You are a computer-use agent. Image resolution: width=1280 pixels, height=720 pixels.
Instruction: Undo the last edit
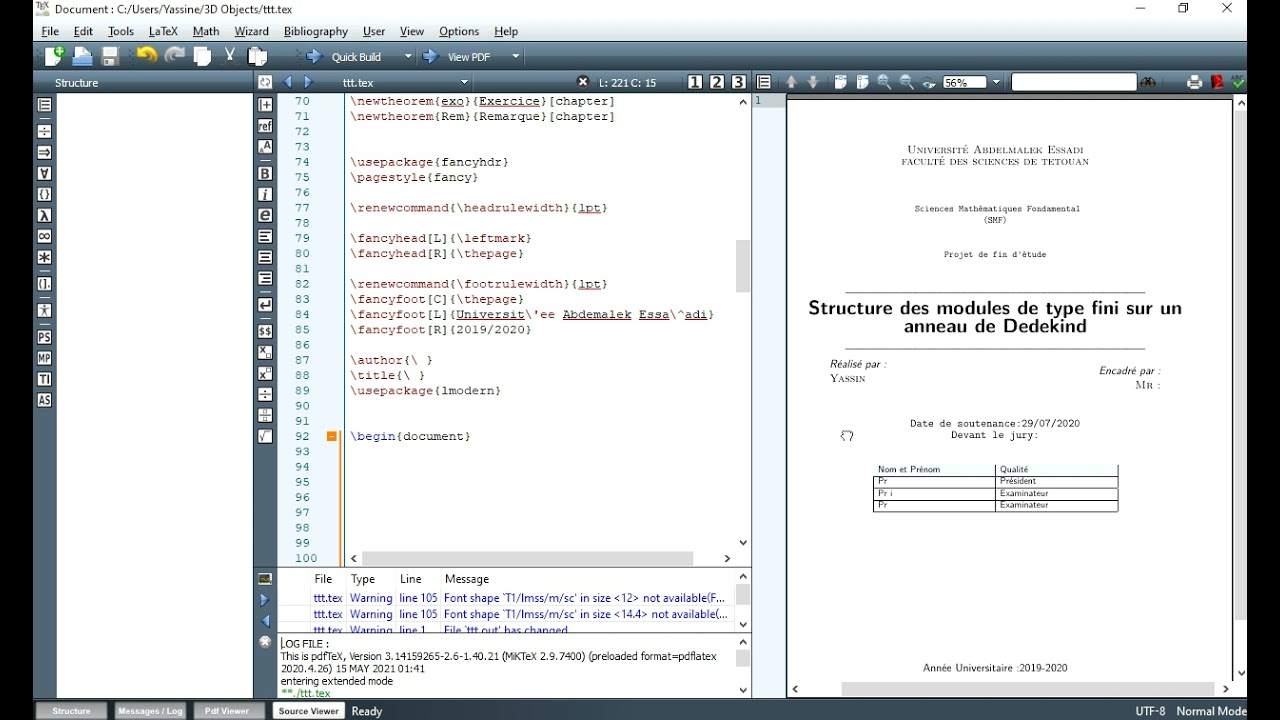point(147,57)
